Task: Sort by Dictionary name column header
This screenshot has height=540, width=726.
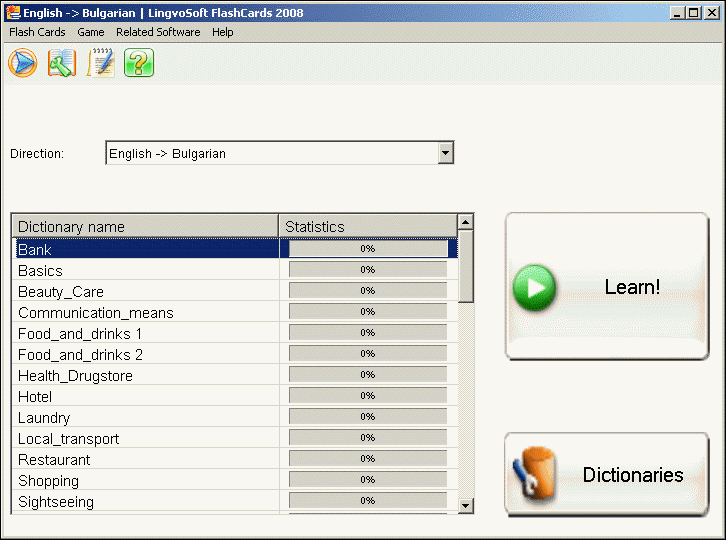Action: (x=145, y=226)
